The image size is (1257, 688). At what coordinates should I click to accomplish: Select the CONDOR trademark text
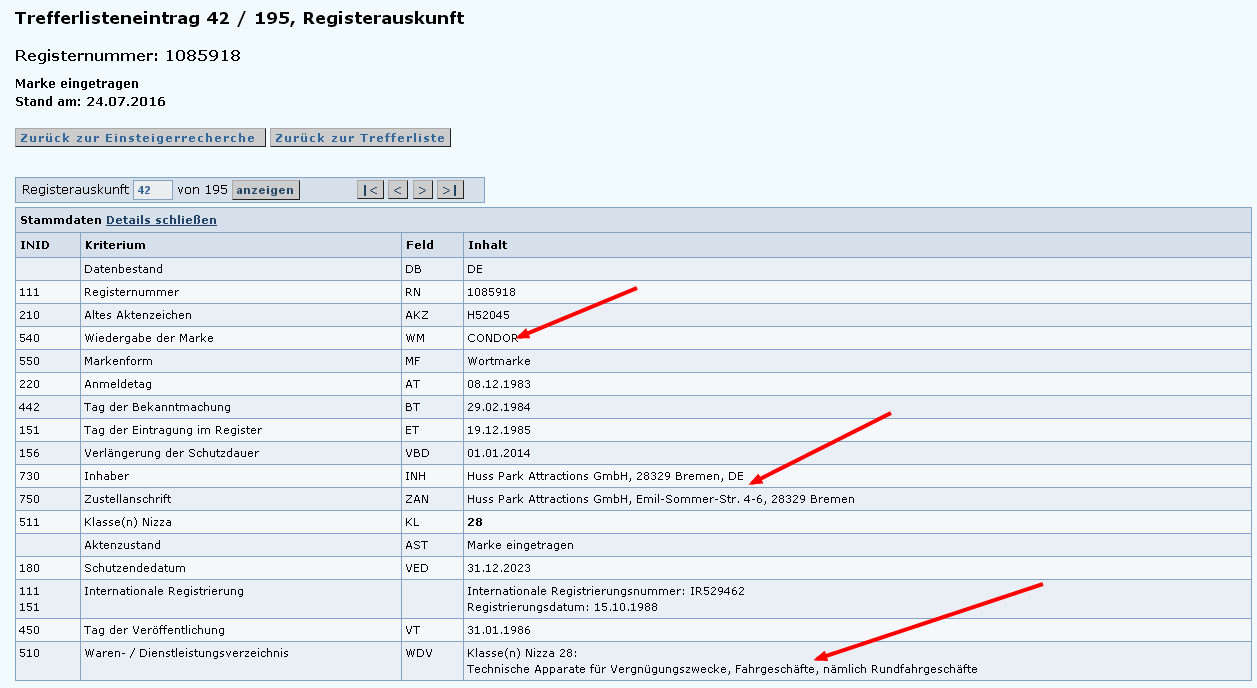tap(492, 338)
